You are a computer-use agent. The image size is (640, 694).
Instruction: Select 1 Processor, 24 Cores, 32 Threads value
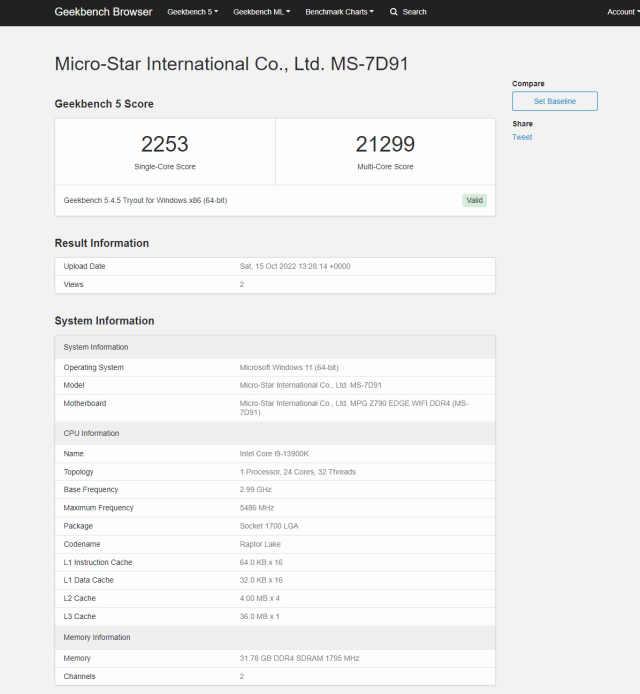click(x=297, y=472)
